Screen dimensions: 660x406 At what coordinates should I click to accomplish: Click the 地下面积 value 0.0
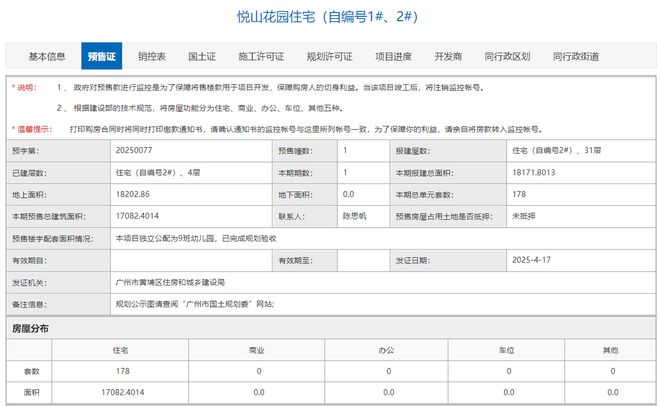click(x=348, y=194)
